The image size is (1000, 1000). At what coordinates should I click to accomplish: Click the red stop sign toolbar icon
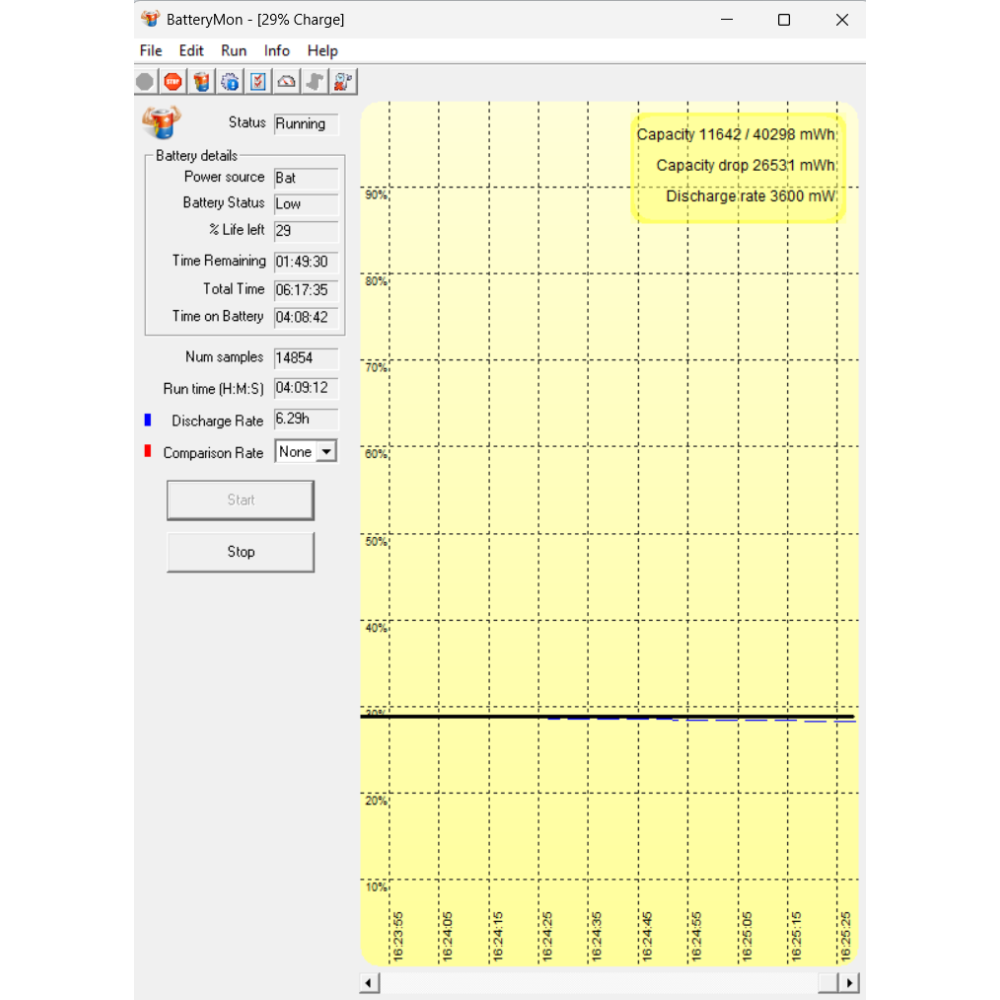[x=173, y=82]
